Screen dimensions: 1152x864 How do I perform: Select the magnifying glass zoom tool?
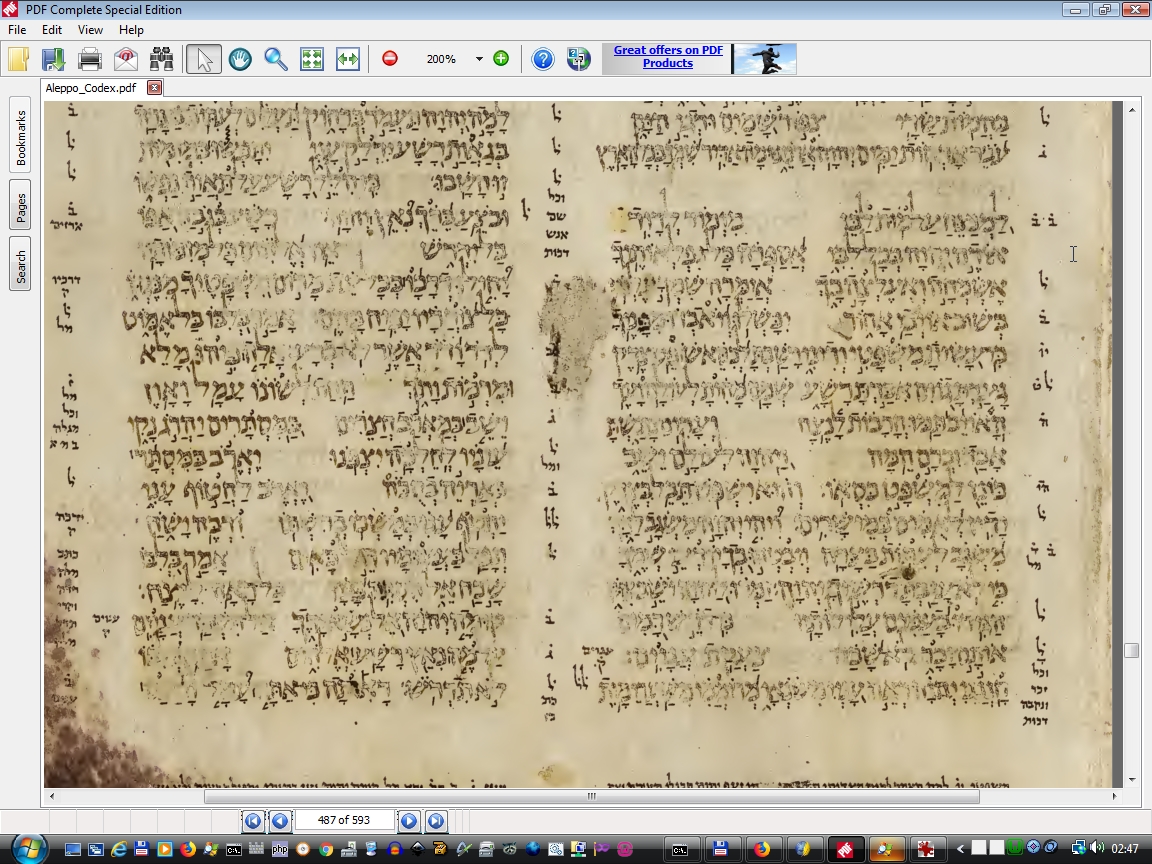click(276, 59)
